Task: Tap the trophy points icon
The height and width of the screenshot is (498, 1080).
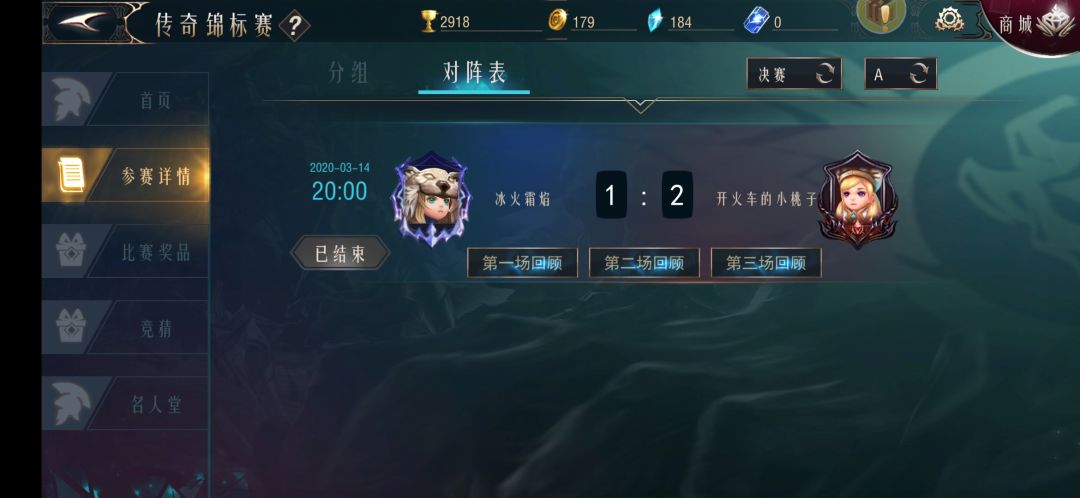Action: click(429, 21)
